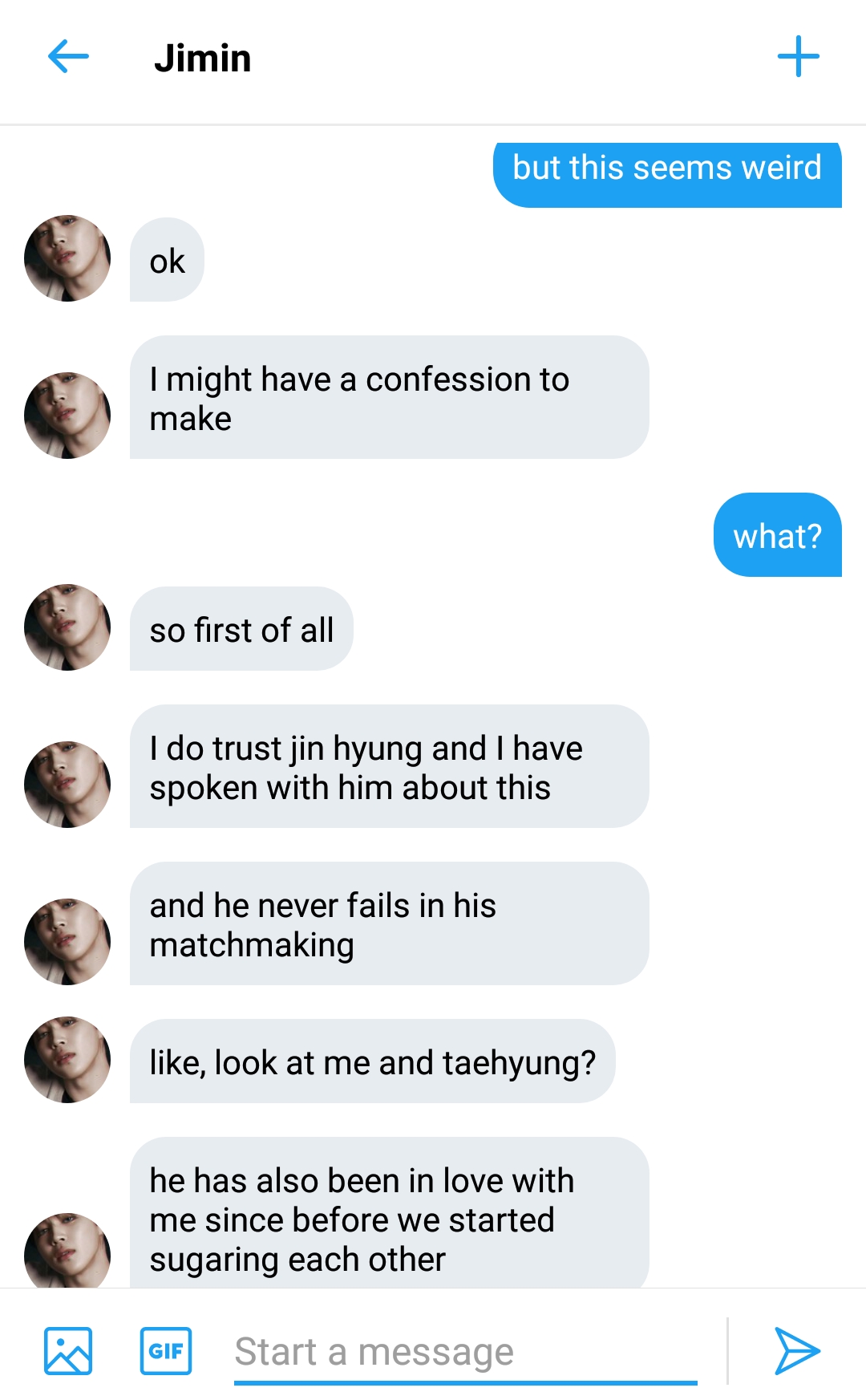Tap avatar beside the 'ok' message

pos(67,258)
